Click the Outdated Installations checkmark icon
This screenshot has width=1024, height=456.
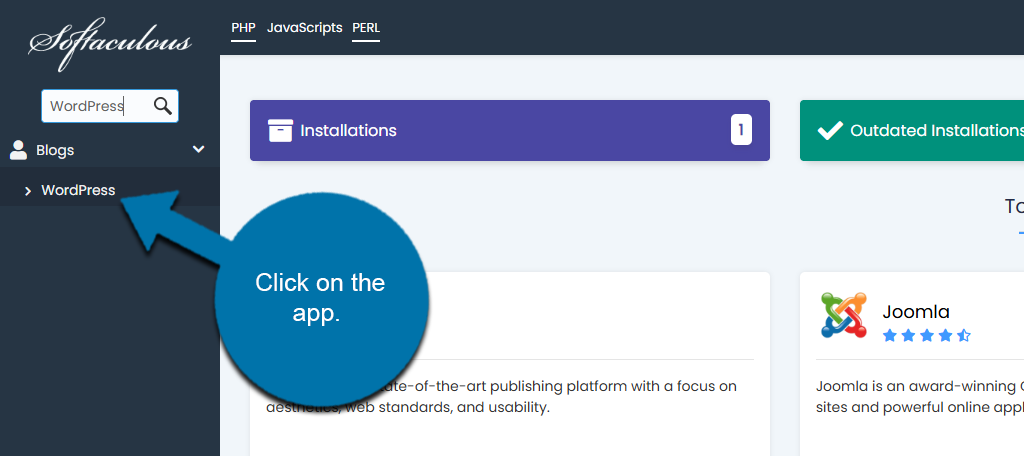pyautogui.click(x=830, y=130)
